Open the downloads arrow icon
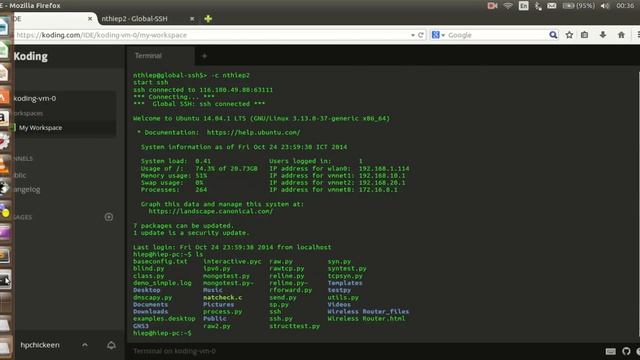The width and height of the screenshot is (640, 360). tap(602, 35)
